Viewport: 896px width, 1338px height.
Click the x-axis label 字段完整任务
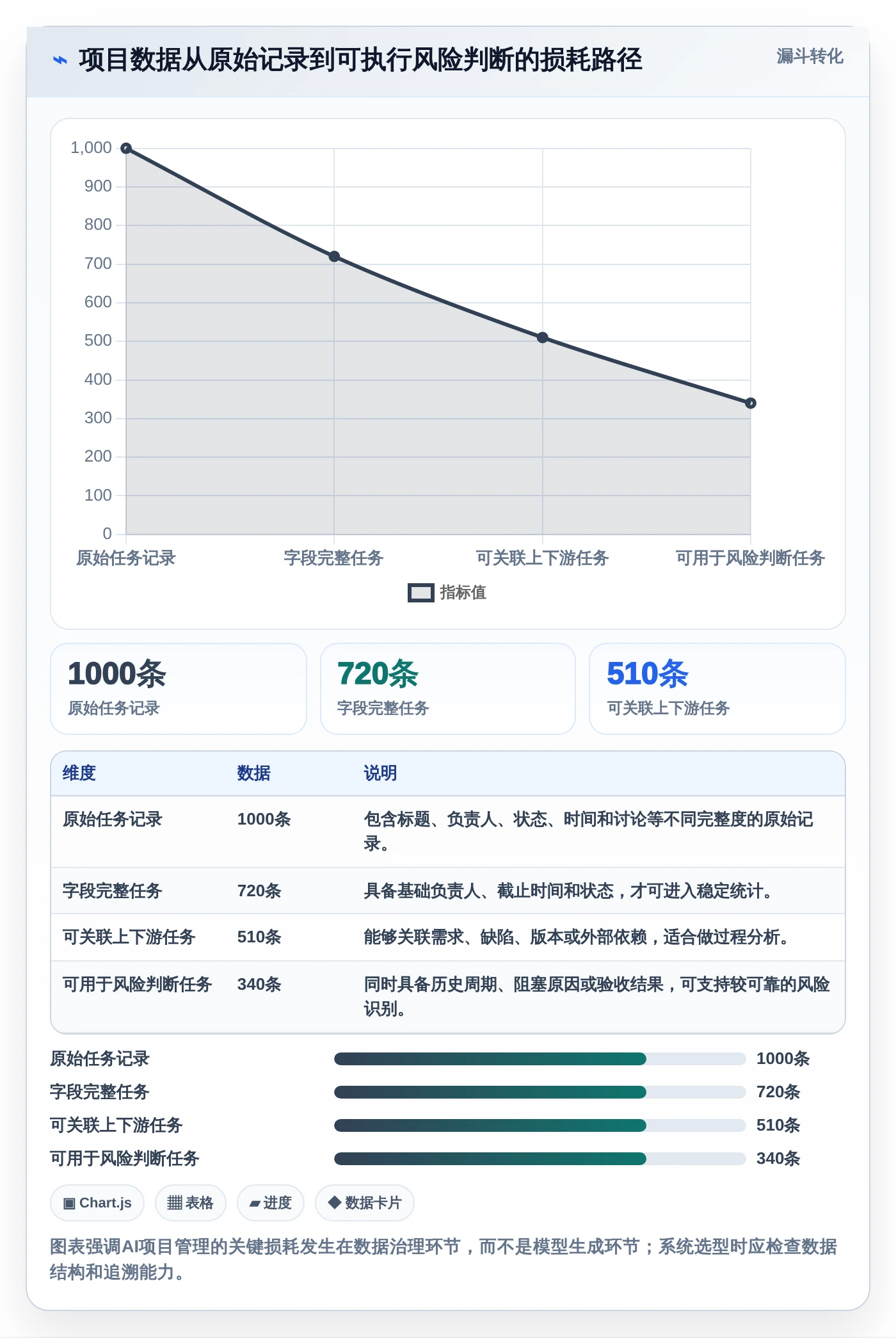[334, 558]
